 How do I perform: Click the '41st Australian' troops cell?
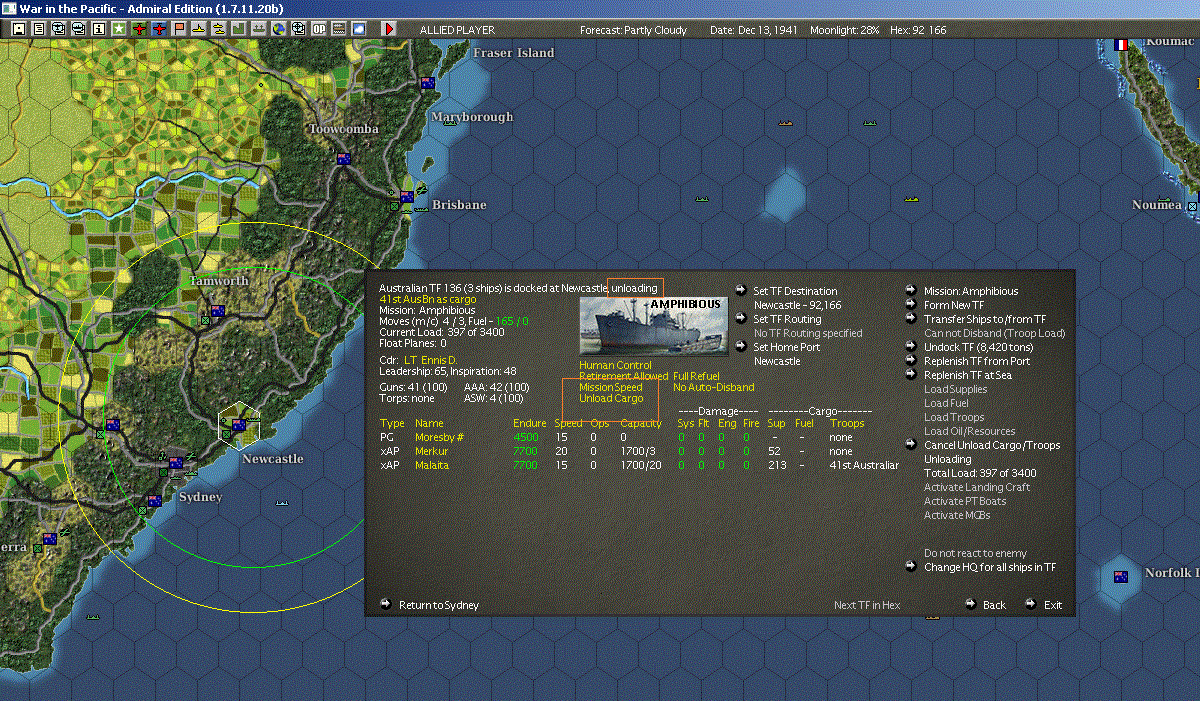point(865,466)
